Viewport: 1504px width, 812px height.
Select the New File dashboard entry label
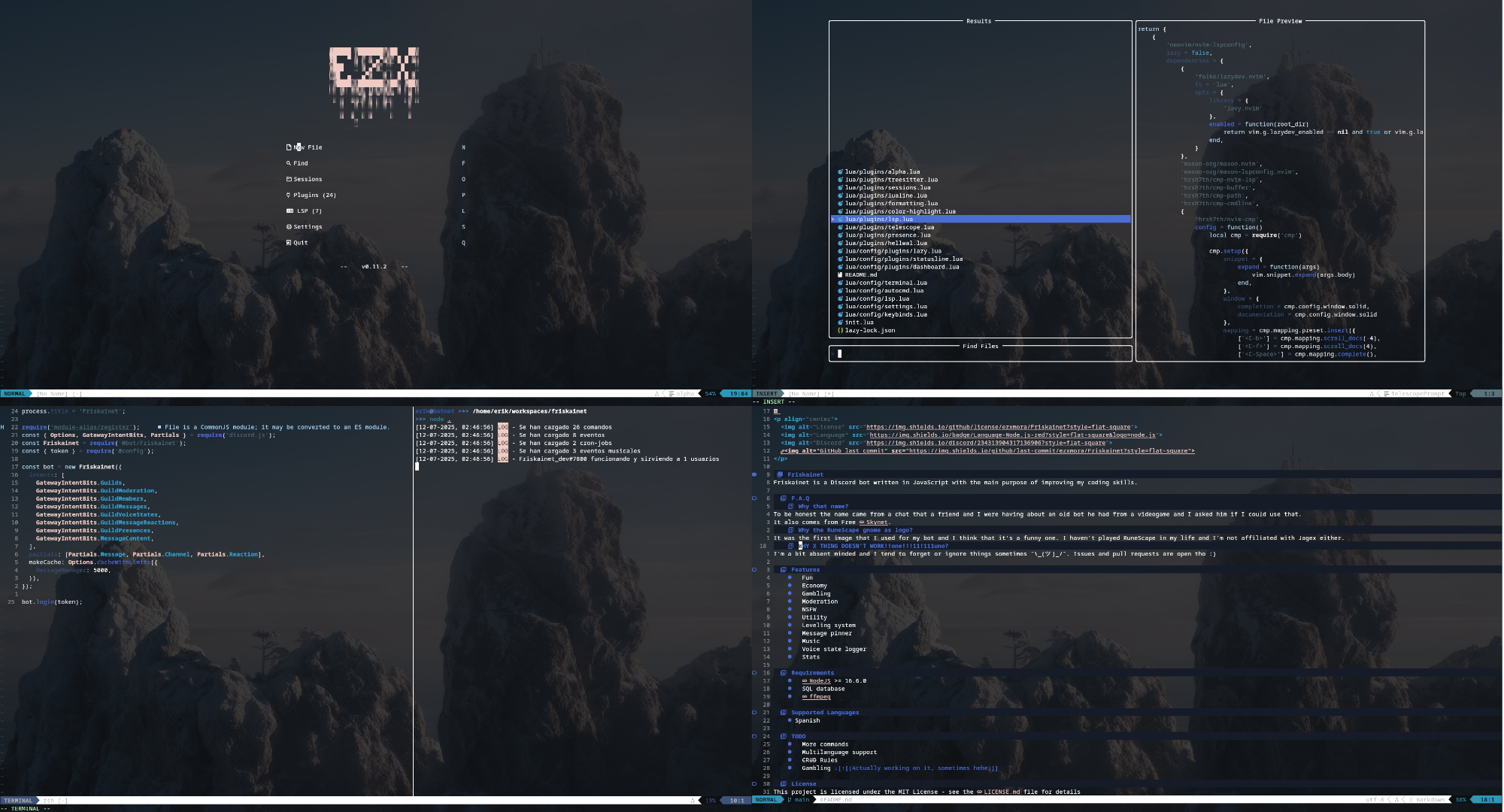pos(308,147)
